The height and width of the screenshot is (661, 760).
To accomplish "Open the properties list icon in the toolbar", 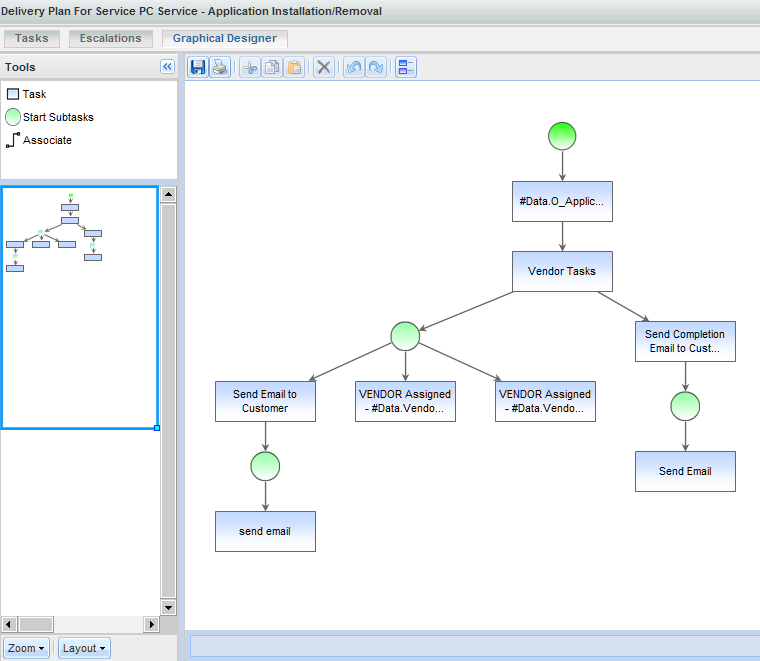I will click(x=406, y=67).
